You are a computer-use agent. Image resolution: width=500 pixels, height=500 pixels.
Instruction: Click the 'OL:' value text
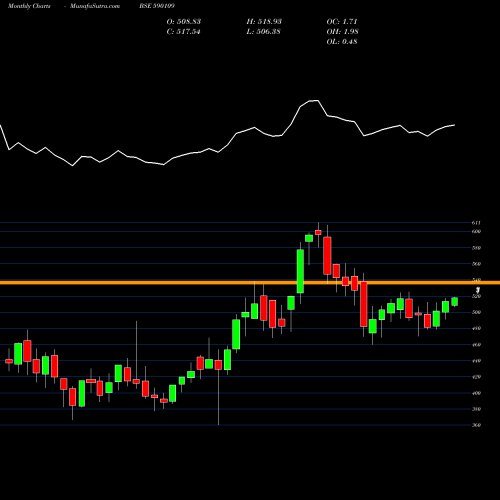(342, 42)
